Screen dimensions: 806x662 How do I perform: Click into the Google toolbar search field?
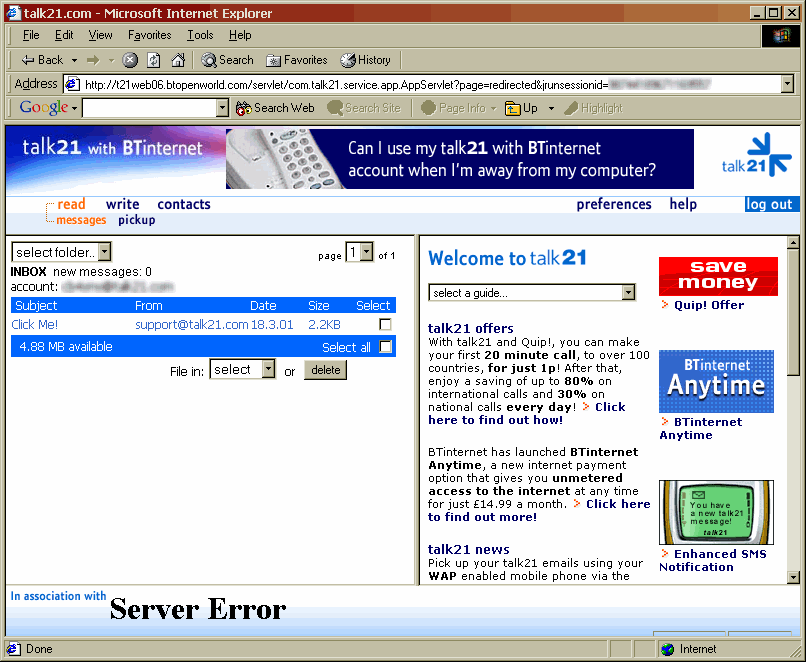150,108
